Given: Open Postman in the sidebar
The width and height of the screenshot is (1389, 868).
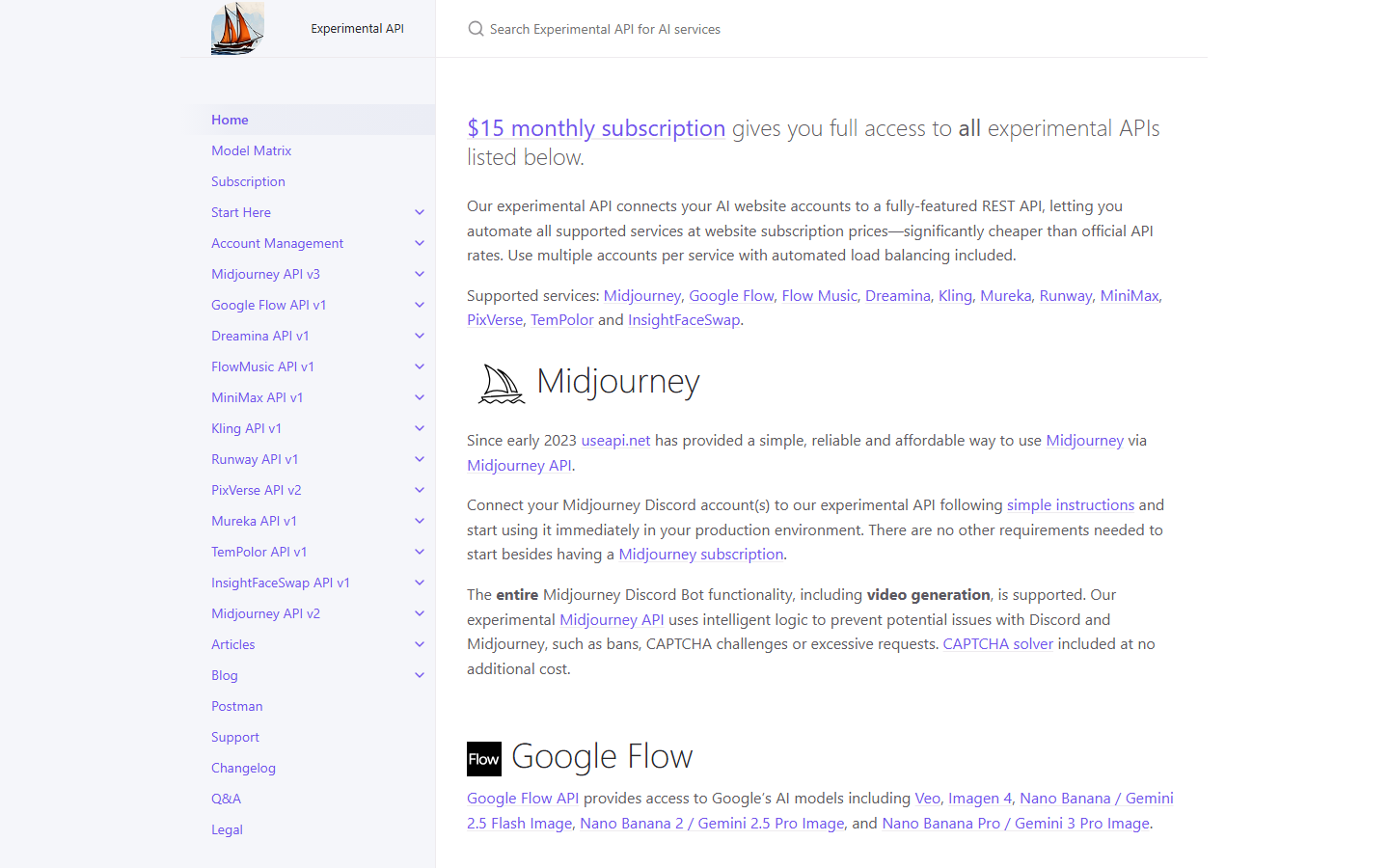Looking at the screenshot, I should click(x=236, y=706).
